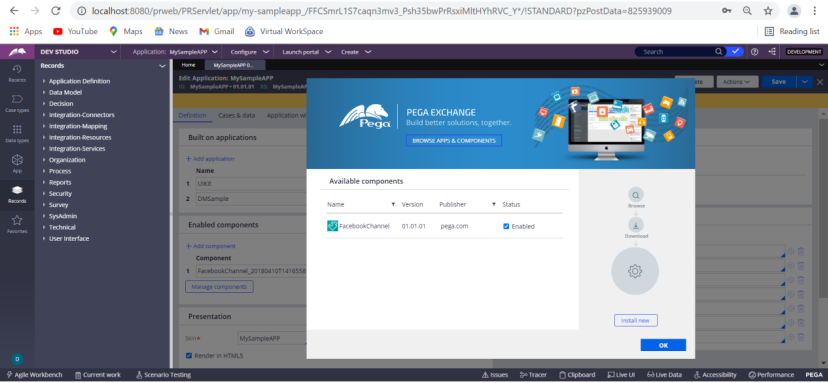Click the Download icon in the dialog
Viewport: 828px width, 383px height.
click(x=635, y=225)
